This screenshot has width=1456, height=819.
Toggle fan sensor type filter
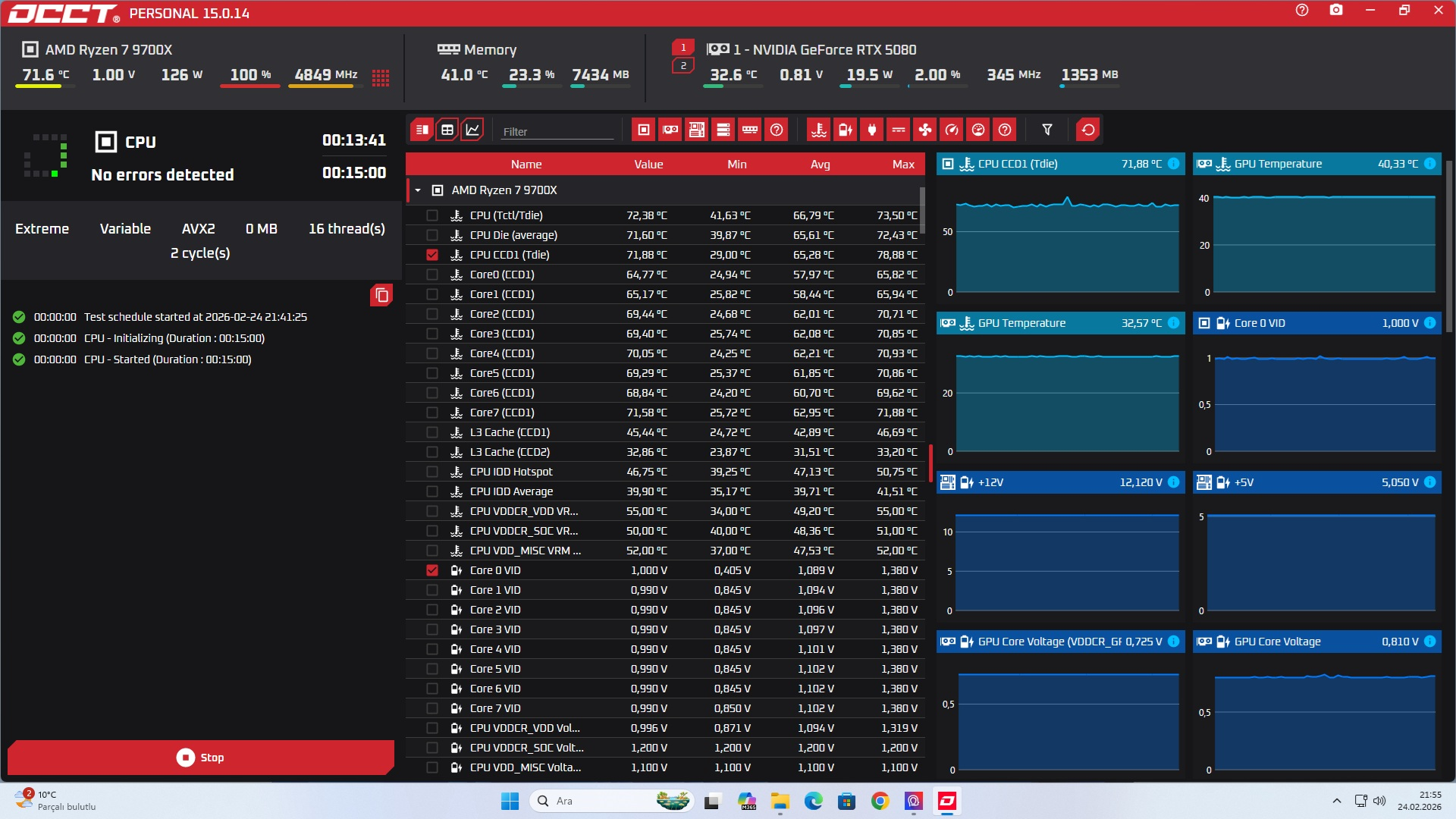[x=925, y=130]
